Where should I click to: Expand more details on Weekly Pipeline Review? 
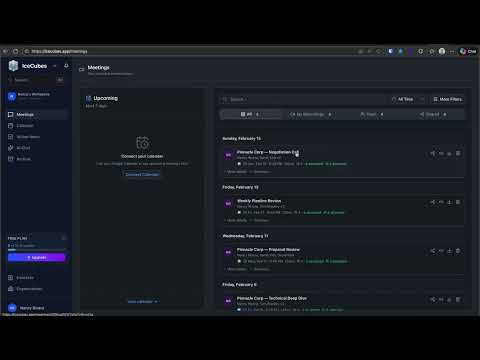click(237, 220)
